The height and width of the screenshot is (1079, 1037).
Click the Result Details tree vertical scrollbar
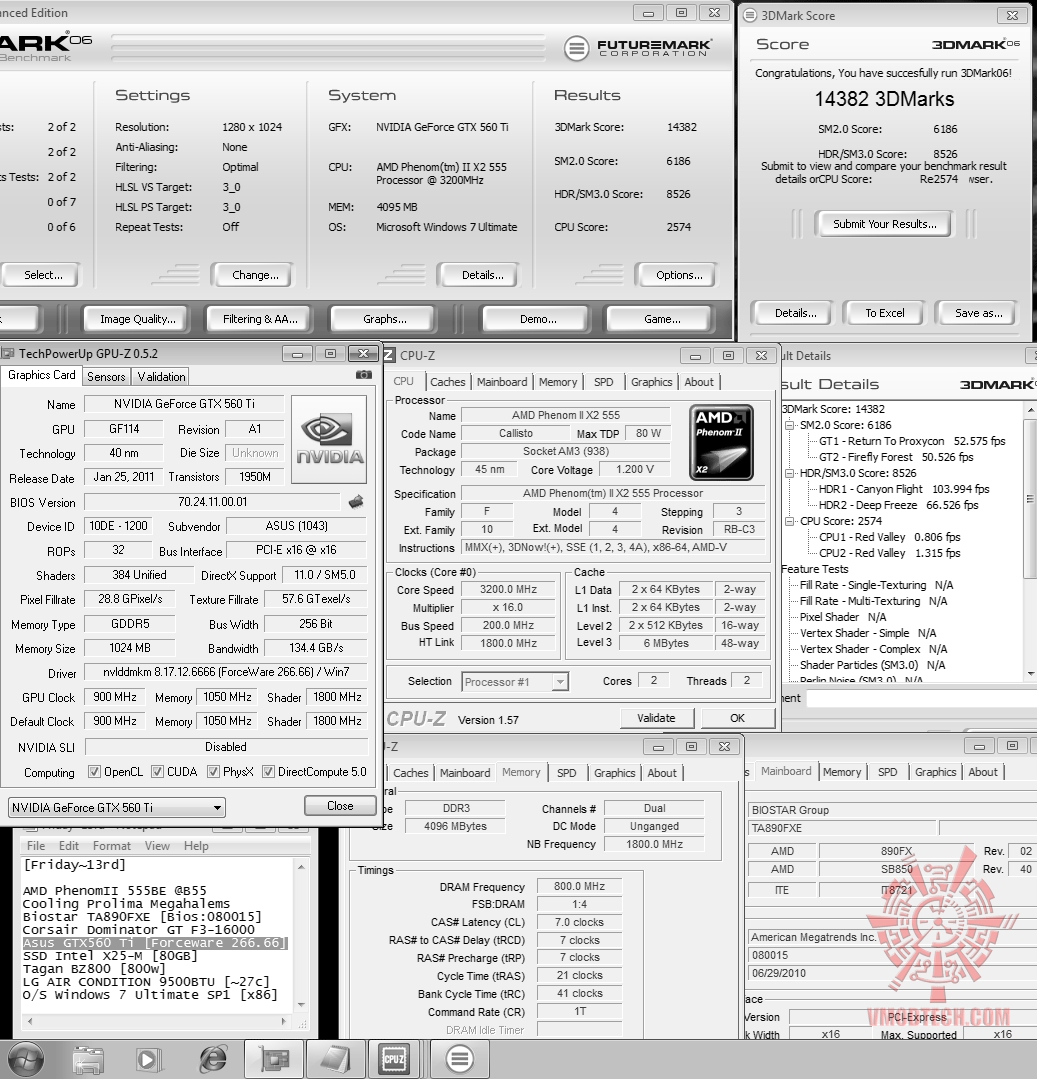pyautogui.click(x=1030, y=542)
